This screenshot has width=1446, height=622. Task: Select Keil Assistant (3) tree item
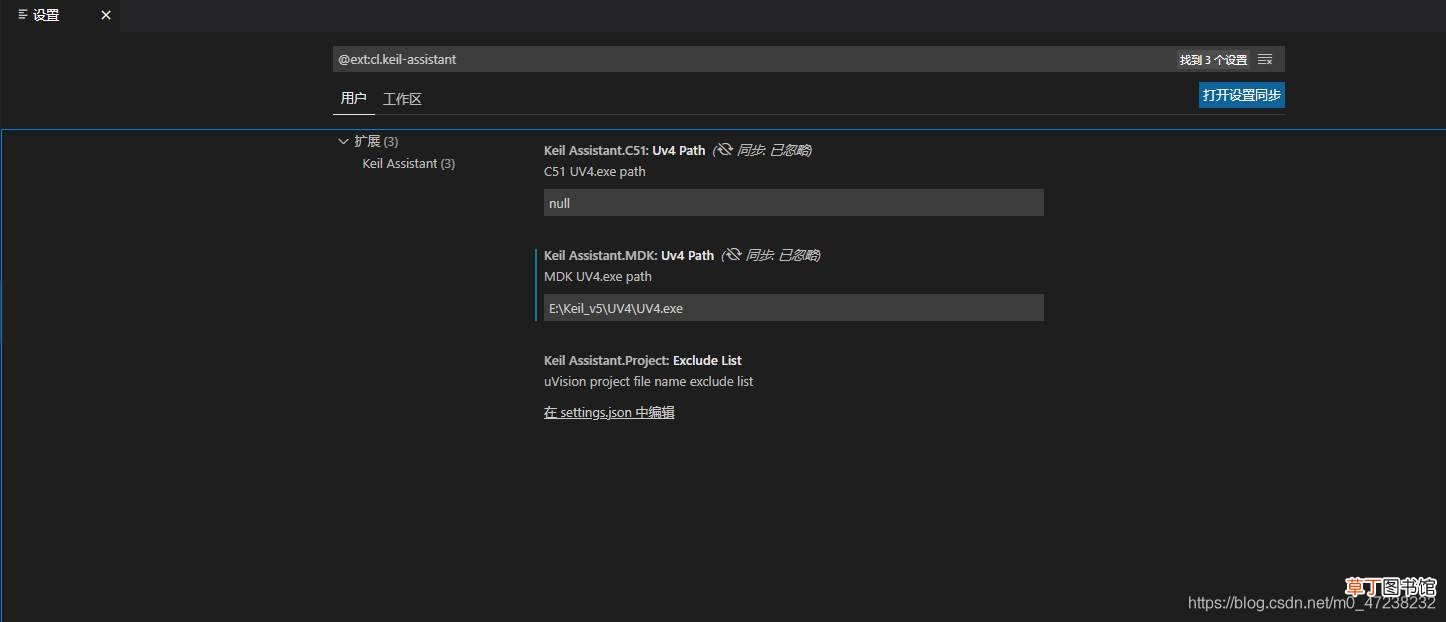pyautogui.click(x=408, y=163)
